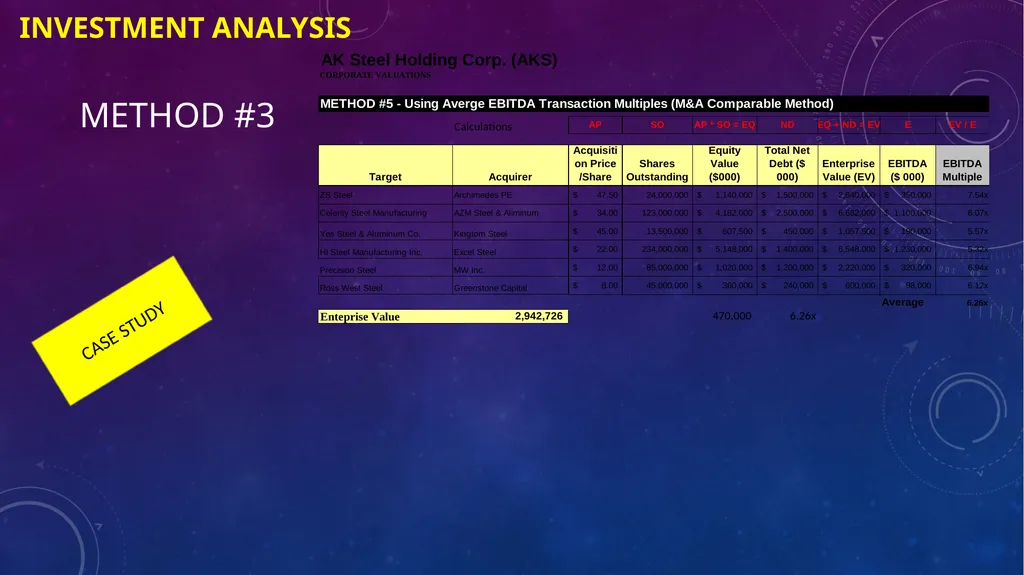This screenshot has height=575, width=1024.
Task: Click the HI Steel Manufacturing Inc. cell
Action: click(x=385, y=251)
